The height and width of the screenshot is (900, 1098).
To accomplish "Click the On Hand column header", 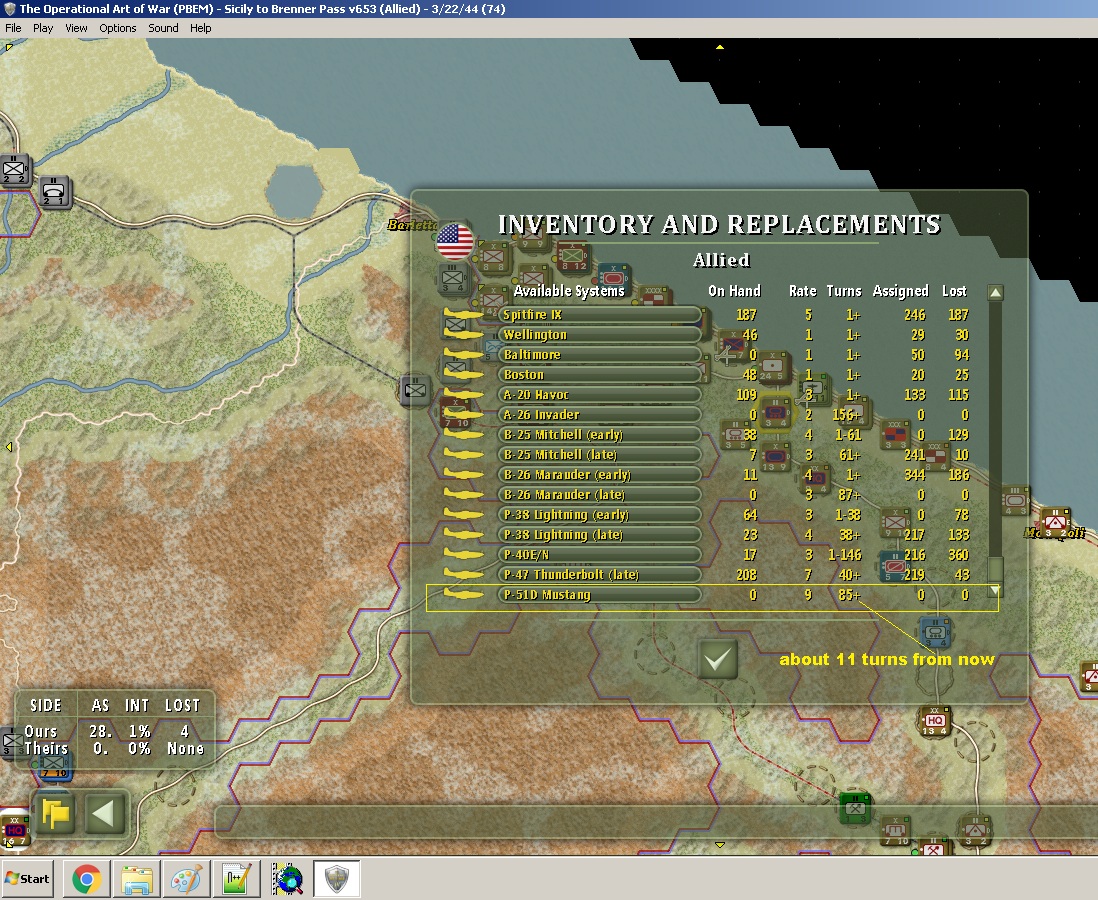I will pyautogui.click(x=734, y=291).
